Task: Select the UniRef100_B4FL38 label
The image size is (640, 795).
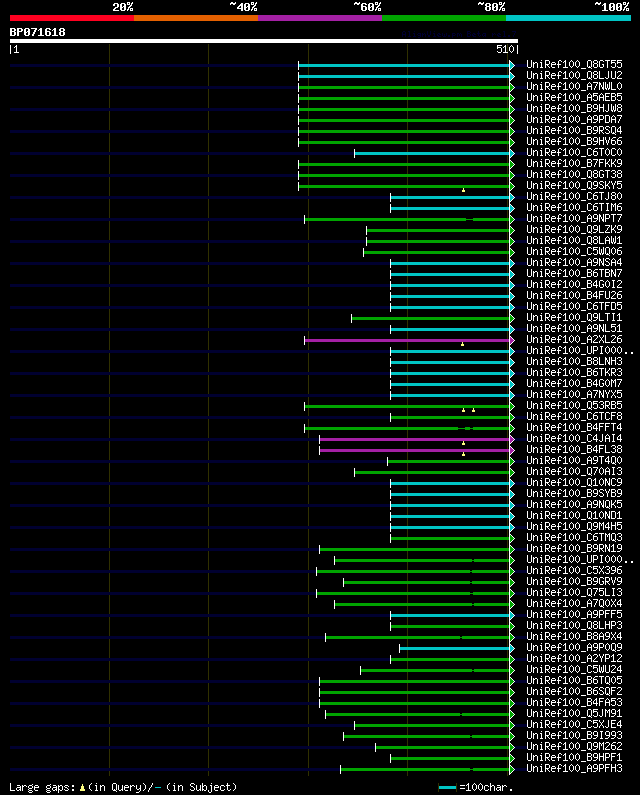Action: coord(574,450)
